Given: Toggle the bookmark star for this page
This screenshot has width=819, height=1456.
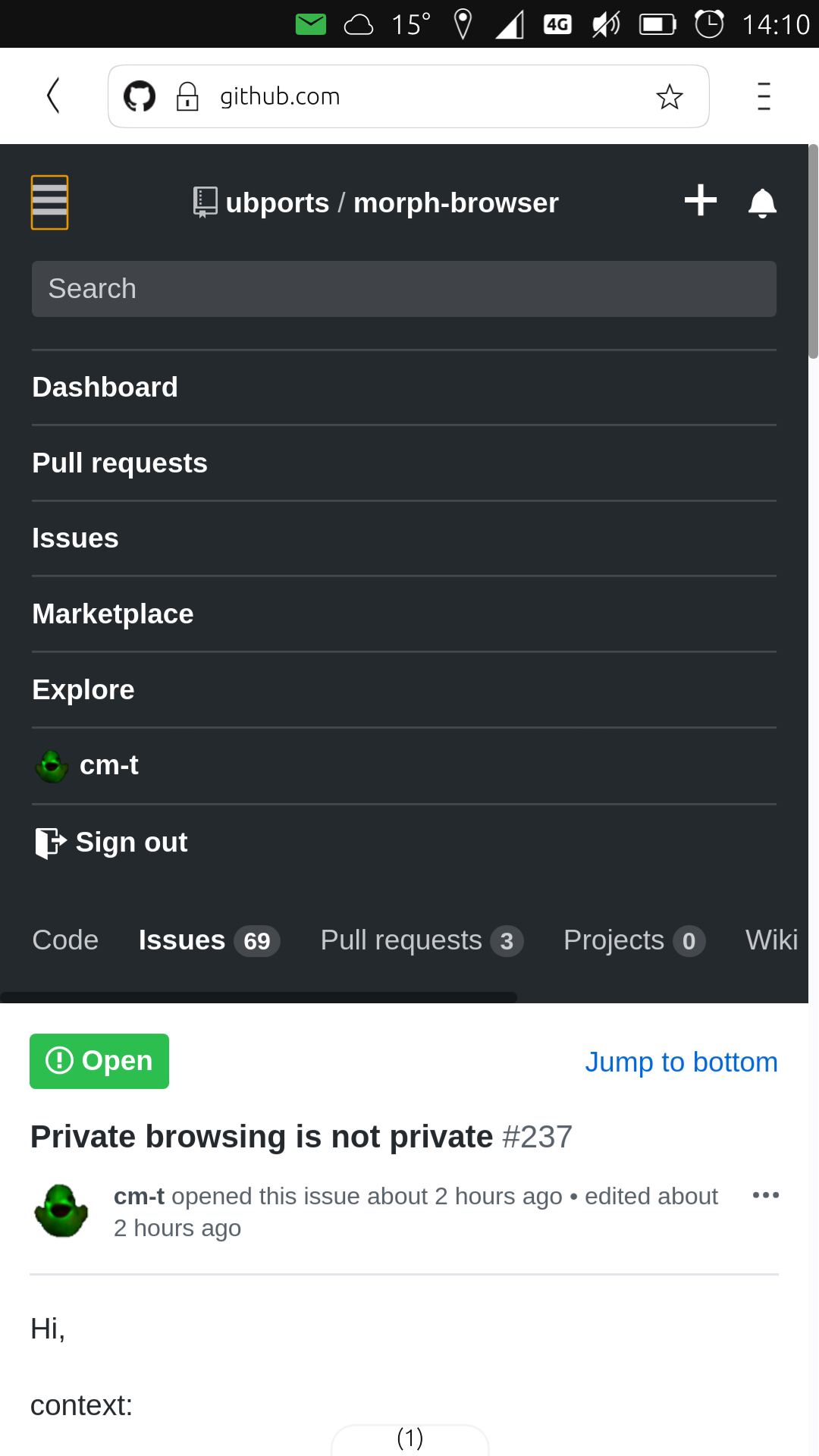Looking at the screenshot, I should point(669,96).
